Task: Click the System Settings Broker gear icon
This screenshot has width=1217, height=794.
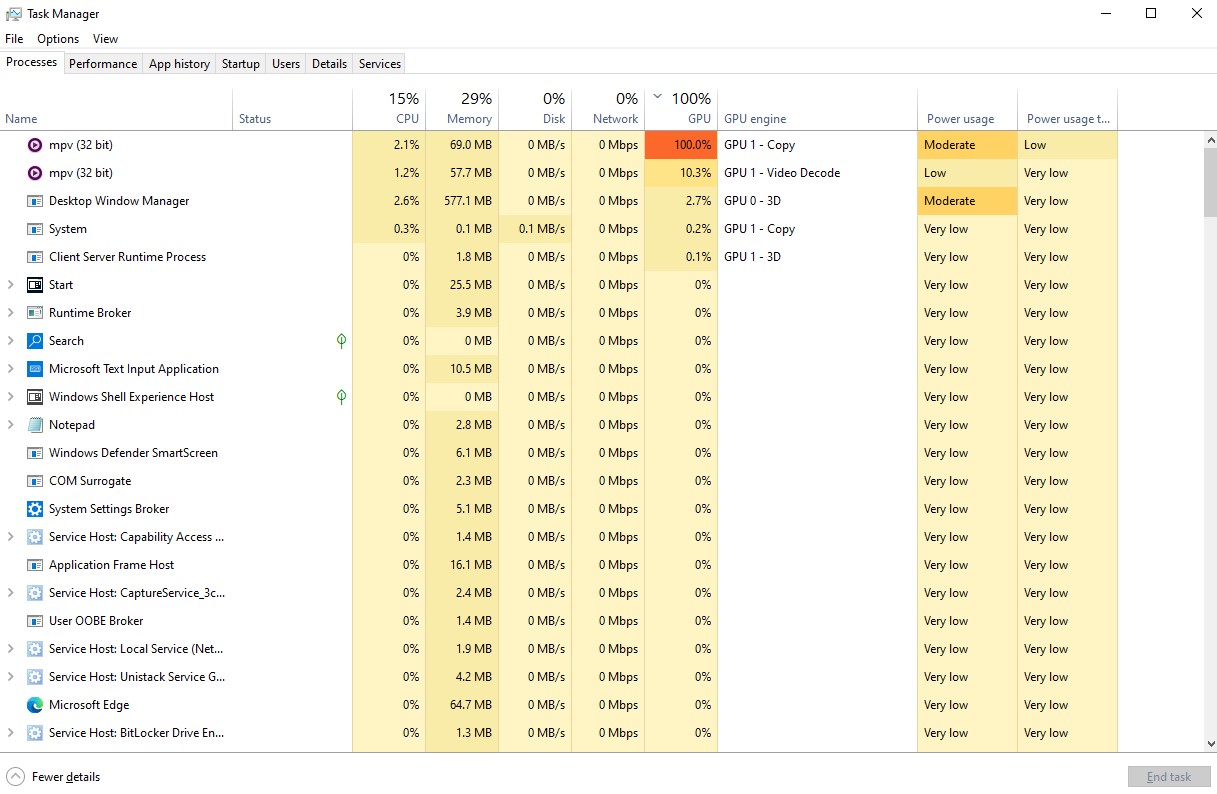Action: (x=33, y=508)
